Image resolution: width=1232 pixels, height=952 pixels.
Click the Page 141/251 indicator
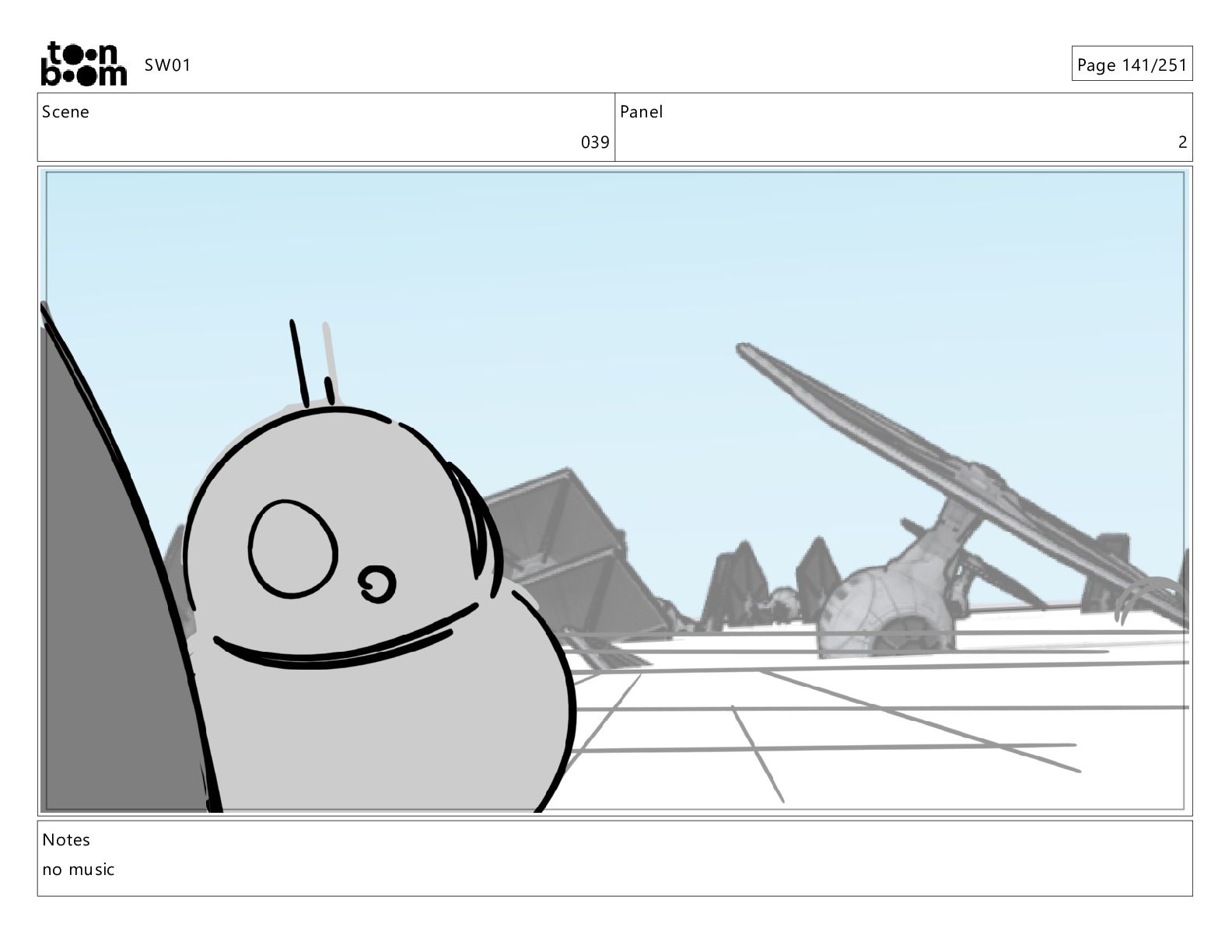pos(1132,65)
